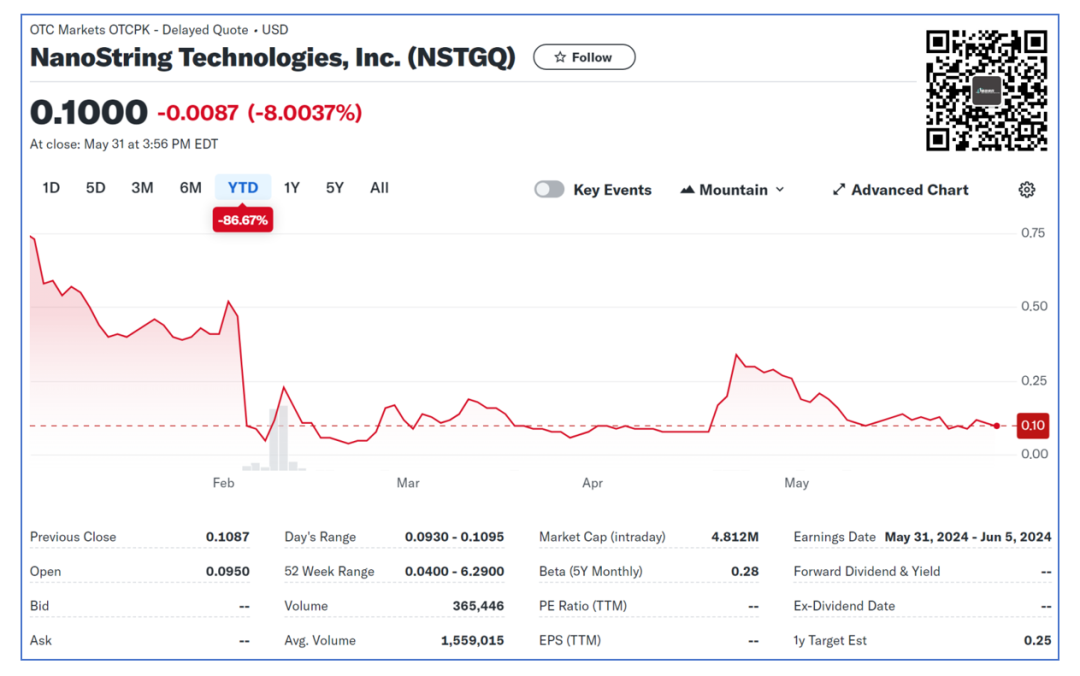Select the YTD time range tab
1080x676 pixels.
243,187
